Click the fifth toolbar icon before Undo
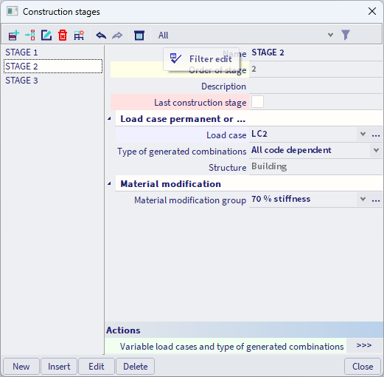The image size is (384, 377). [x=79, y=35]
